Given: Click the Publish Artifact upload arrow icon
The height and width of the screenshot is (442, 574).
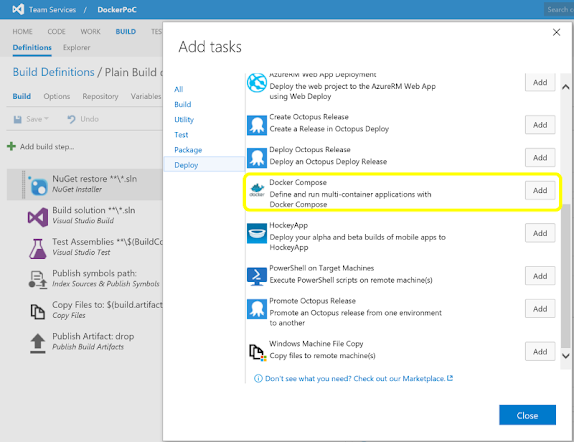Looking at the screenshot, I should coord(38,343).
